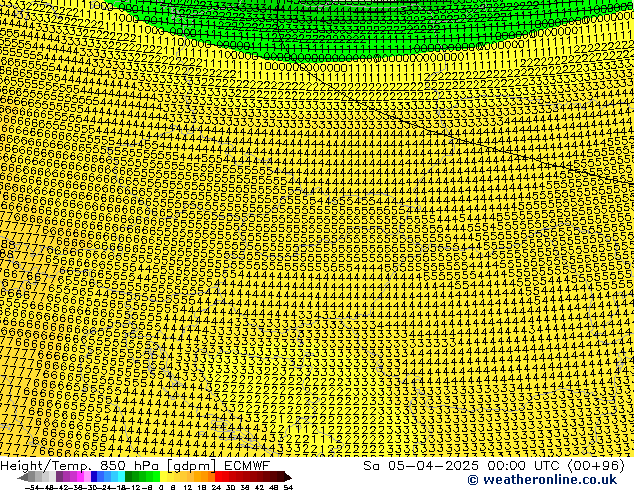
Task: Click the bright green swatch in the legend
Action: [156, 477]
